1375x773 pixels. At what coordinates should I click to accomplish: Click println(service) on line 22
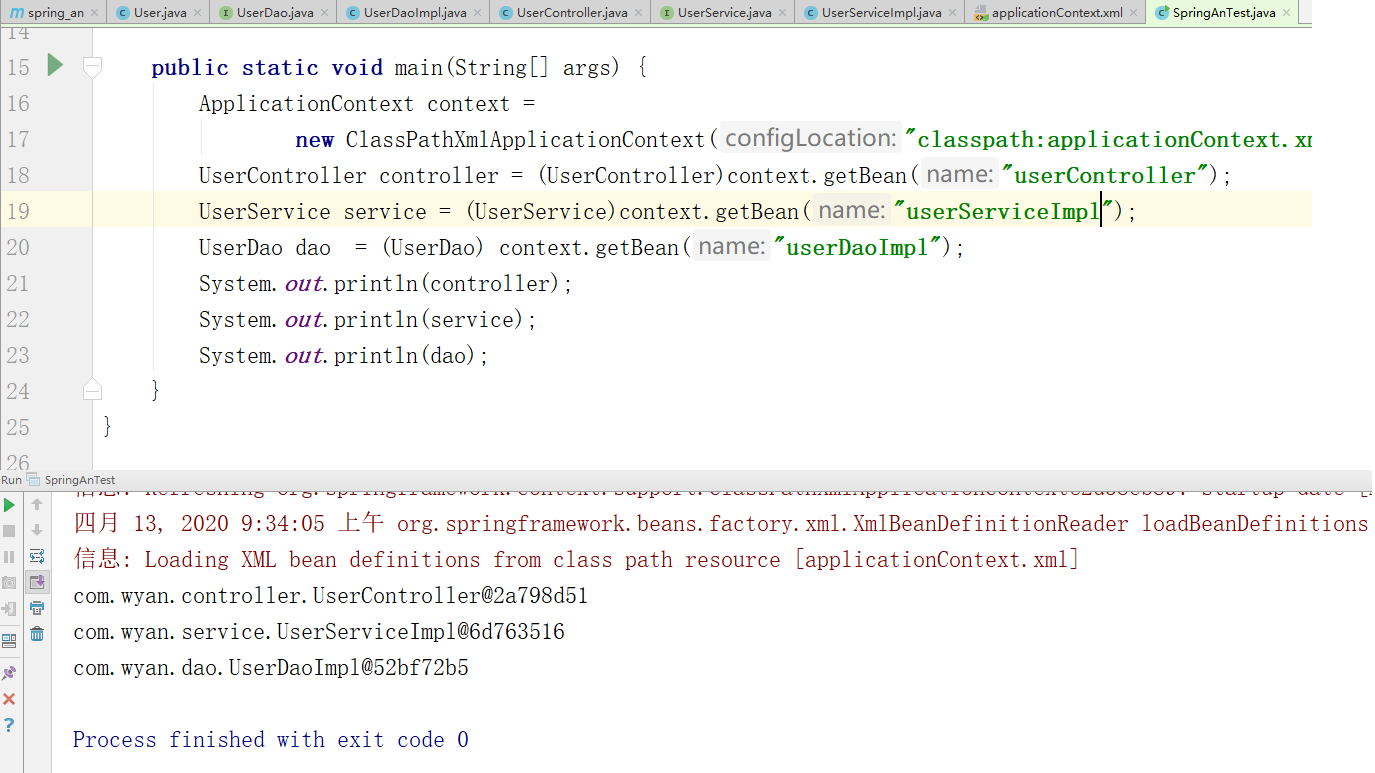[x=429, y=320]
